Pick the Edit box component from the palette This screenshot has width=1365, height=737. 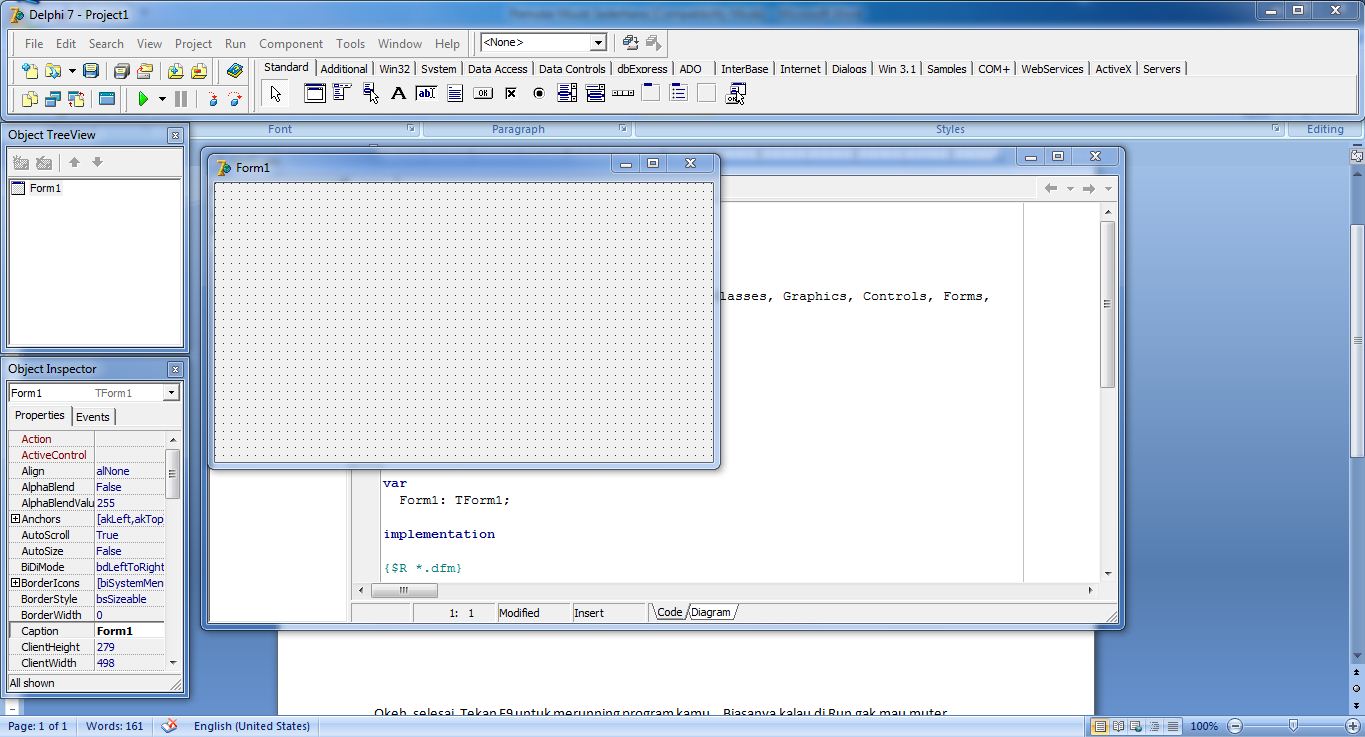(426, 93)
